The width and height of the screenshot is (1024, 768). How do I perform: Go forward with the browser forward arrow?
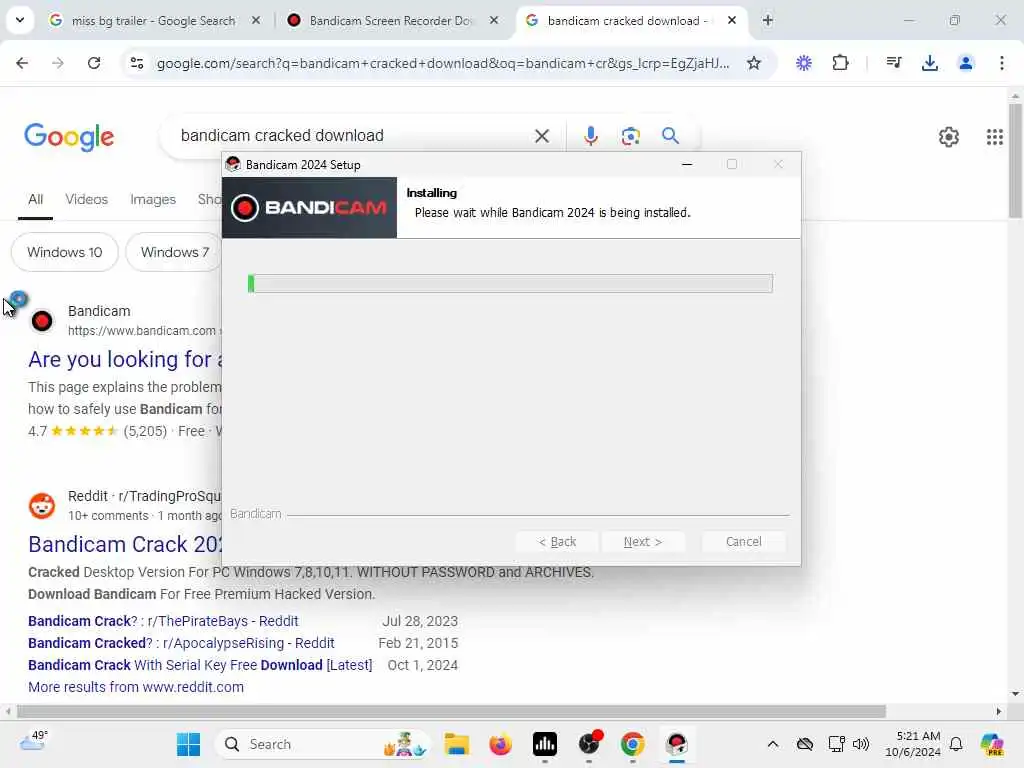(58, 63)
